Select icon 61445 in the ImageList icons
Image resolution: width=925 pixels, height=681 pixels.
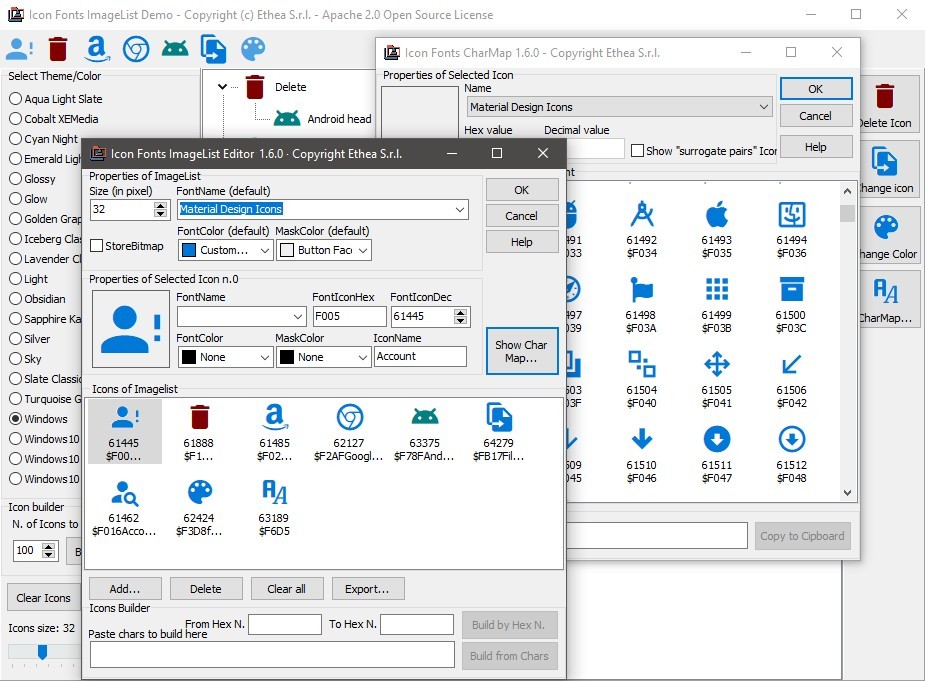pyautogui.click(x=124, y=431)
